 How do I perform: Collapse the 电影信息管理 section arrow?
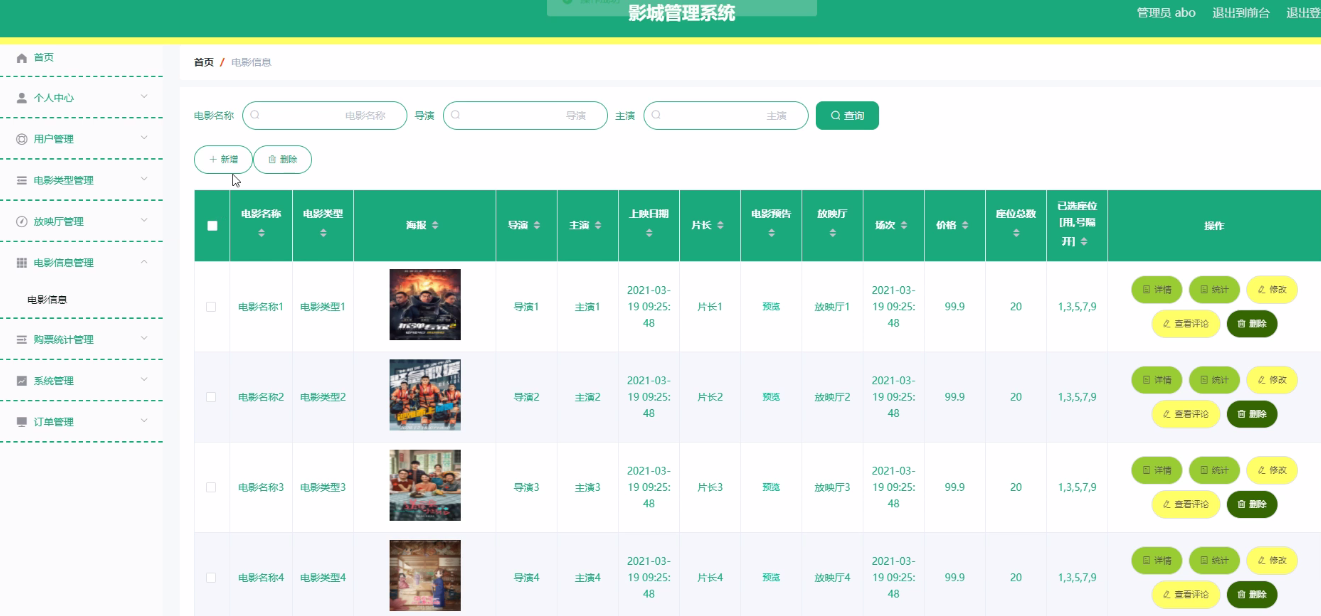pyautogui.click(x=144, y=262)
